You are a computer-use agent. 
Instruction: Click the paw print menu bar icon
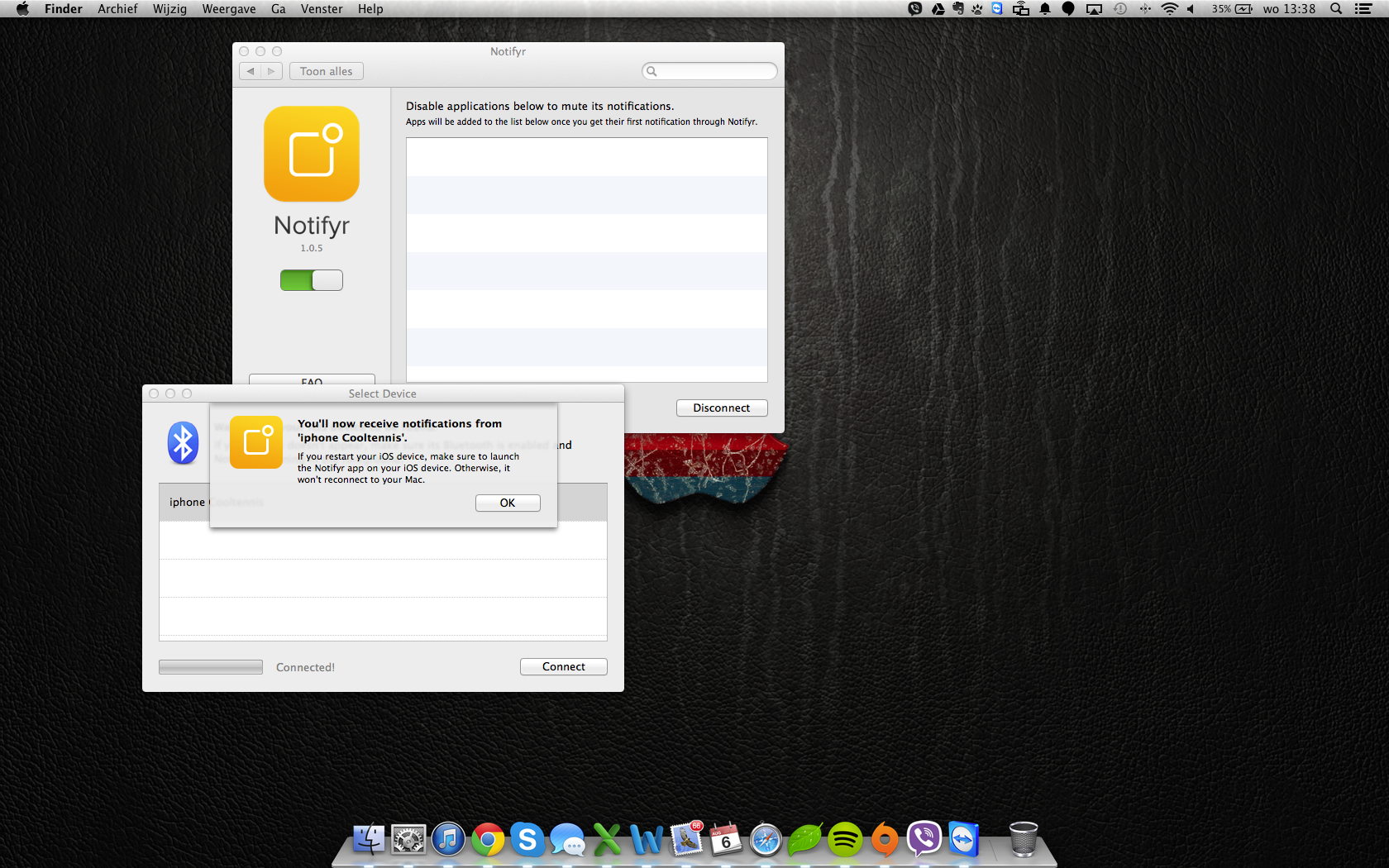977,9
